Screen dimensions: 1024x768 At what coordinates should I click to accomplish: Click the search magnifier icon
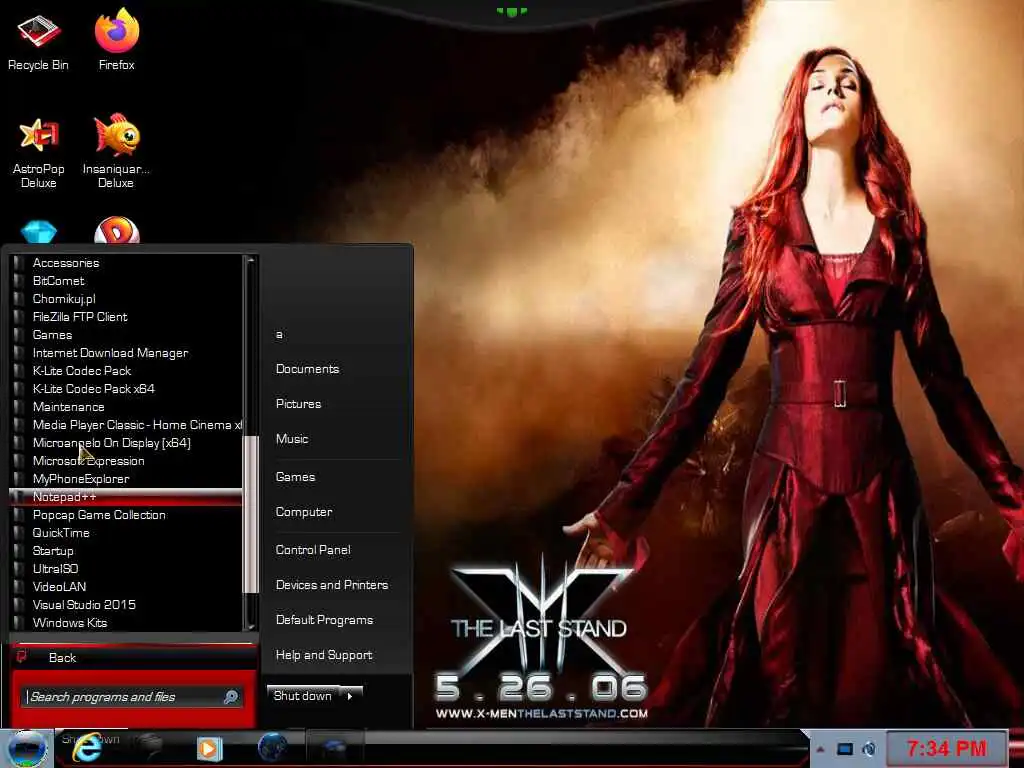[231, 697]
